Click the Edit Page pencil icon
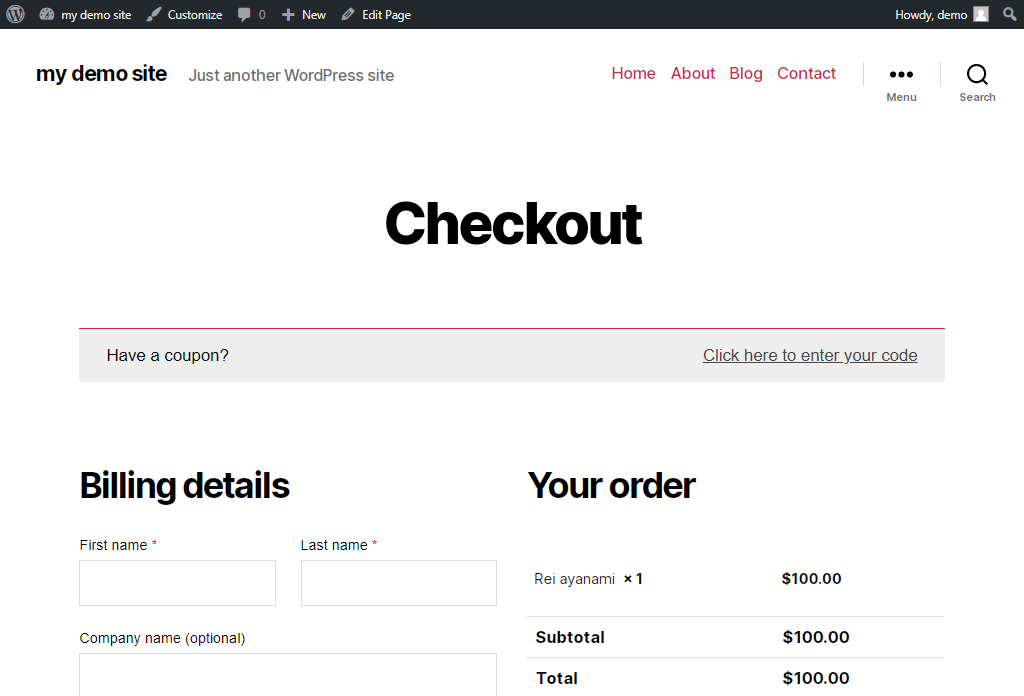 pyautogui.click(x=348, y=15)
